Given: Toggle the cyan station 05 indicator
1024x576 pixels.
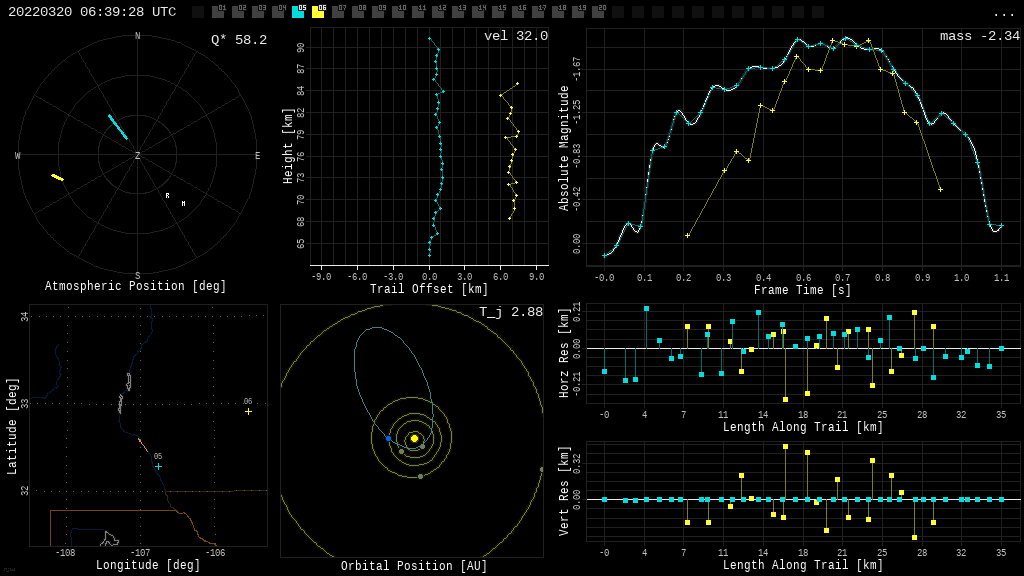Looking at the screenshot, I should [x=298, y=12].
